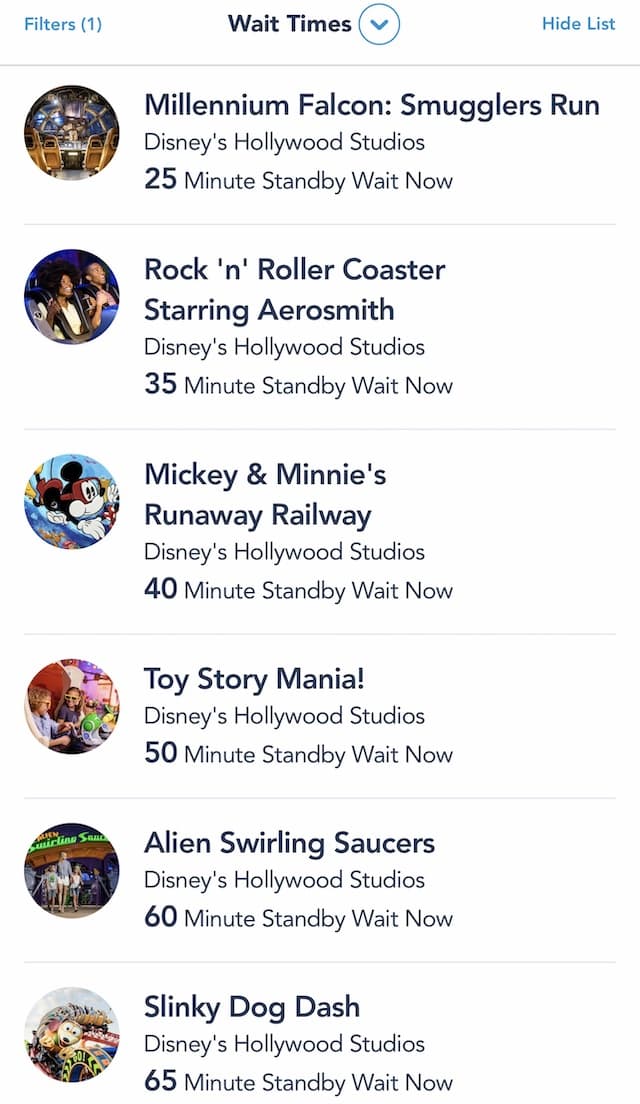Select Mickey & Minnie's Runaway Railway title
This screenshot has width=640, height=1104.
pos(265,495)
